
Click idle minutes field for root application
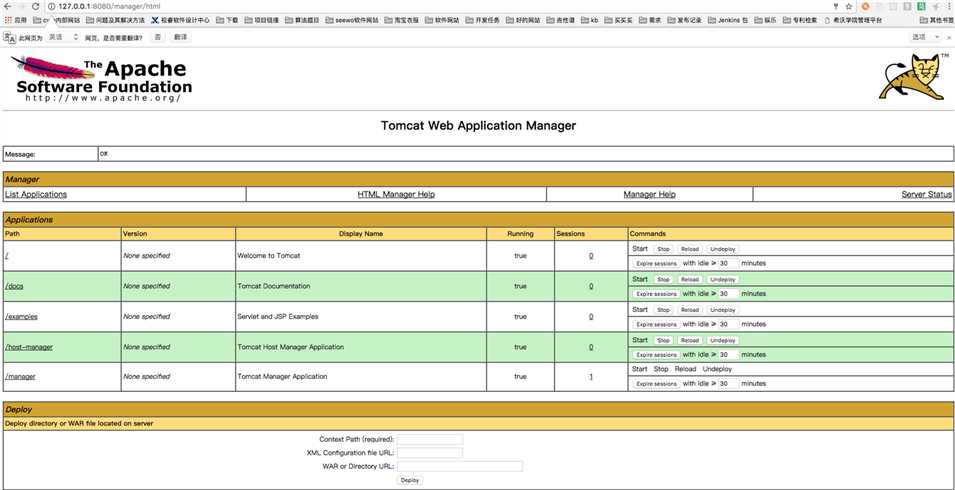pos(728,264)
